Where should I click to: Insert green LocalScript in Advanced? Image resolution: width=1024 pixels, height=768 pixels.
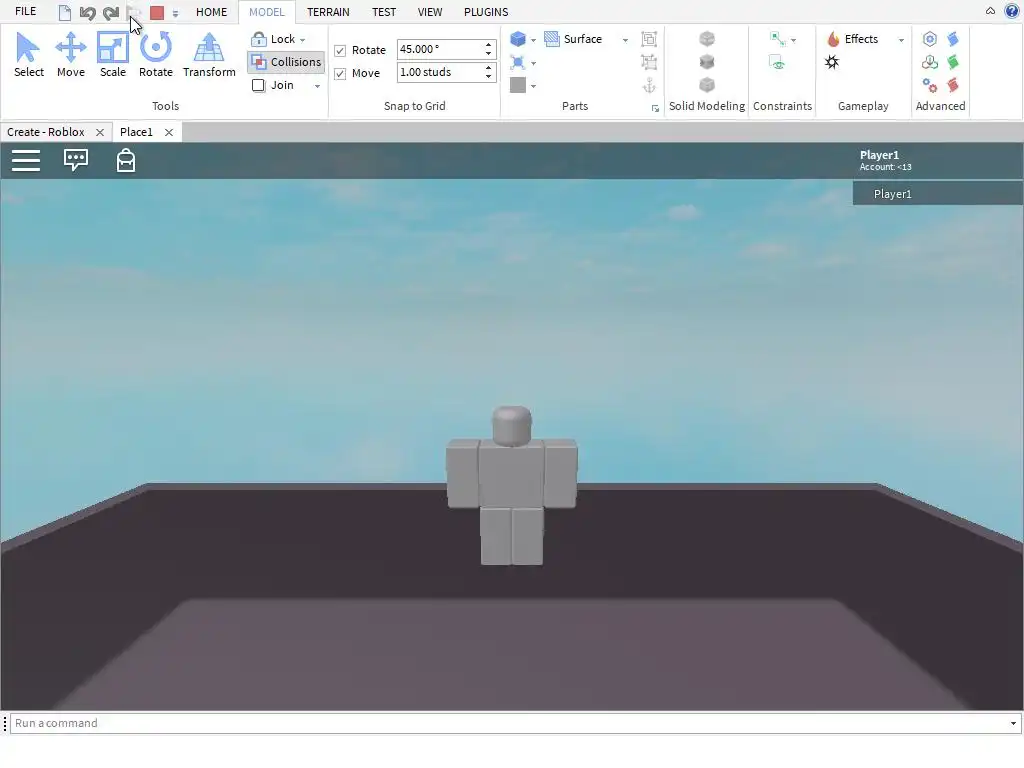point(953,62)
